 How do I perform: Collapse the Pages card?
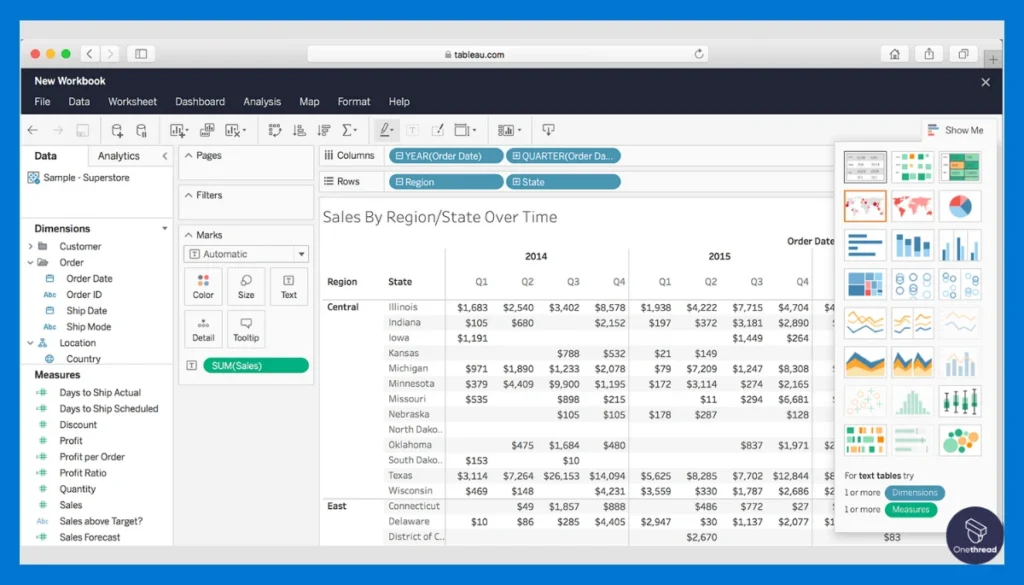click(188, 155)
